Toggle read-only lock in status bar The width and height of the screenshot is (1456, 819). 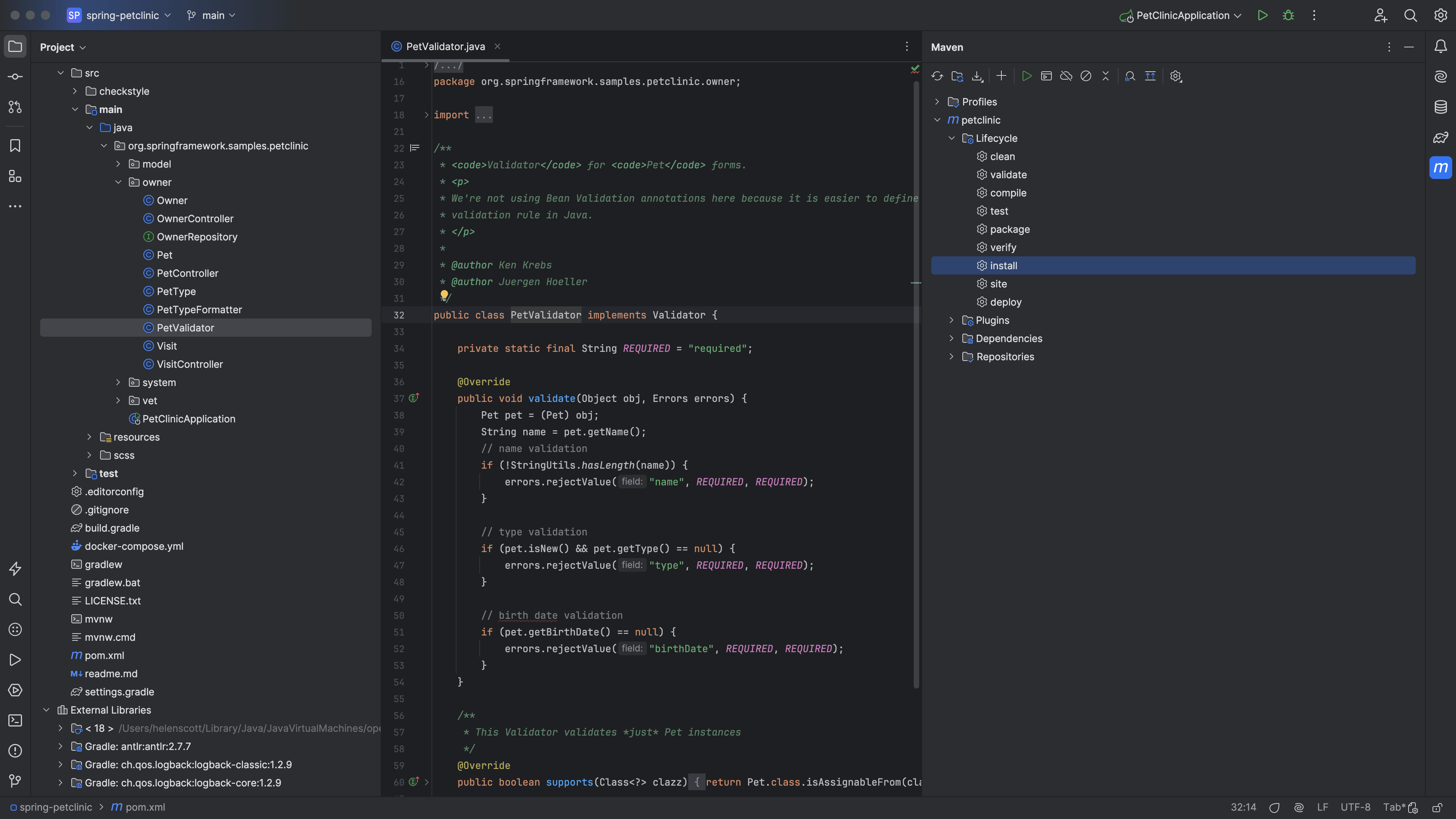point(1437,808)
